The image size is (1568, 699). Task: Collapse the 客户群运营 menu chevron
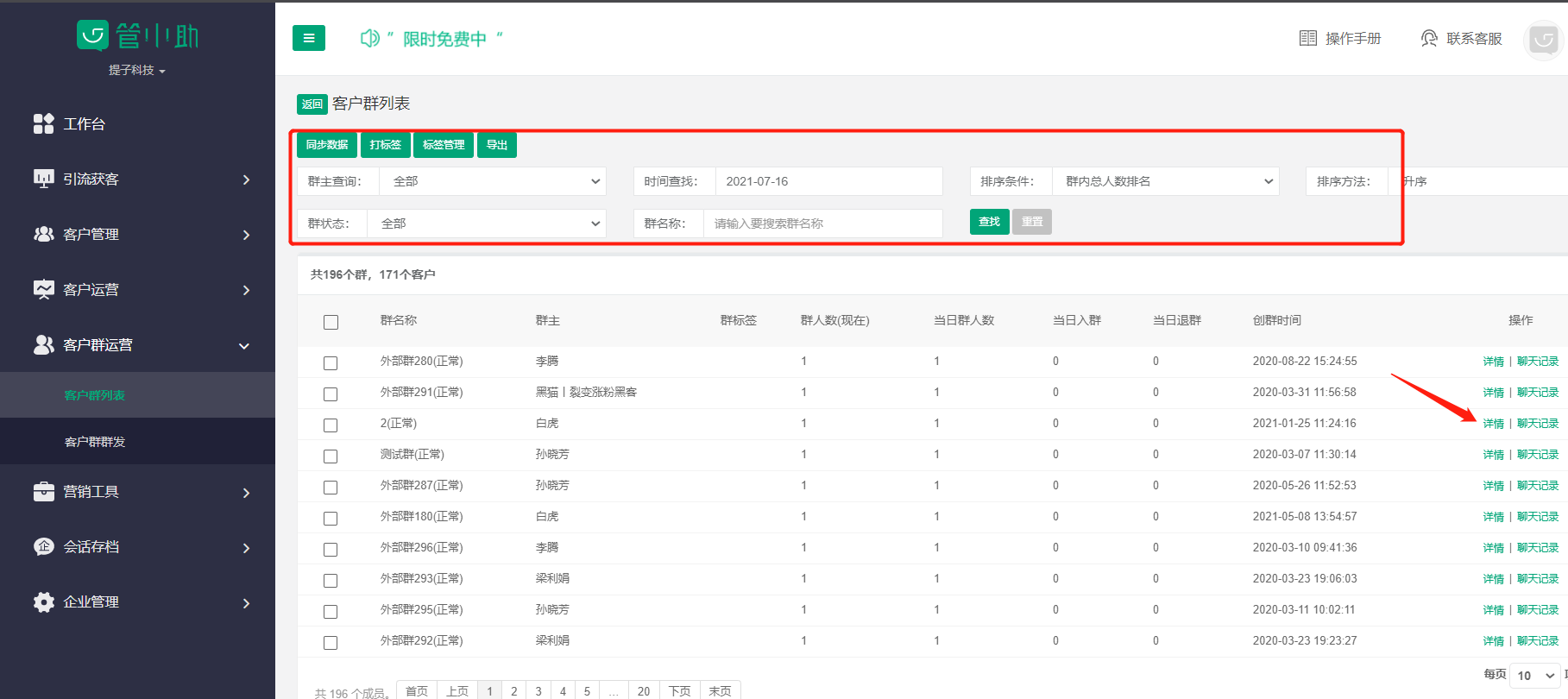244,346
